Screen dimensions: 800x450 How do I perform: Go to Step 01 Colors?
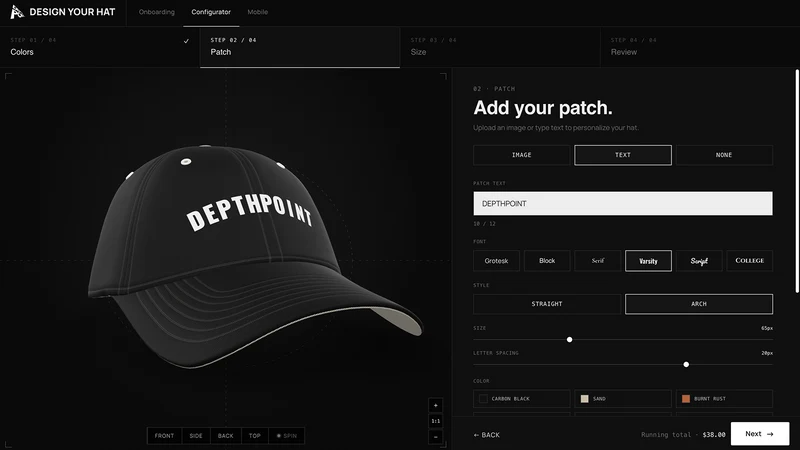[100, 47]
